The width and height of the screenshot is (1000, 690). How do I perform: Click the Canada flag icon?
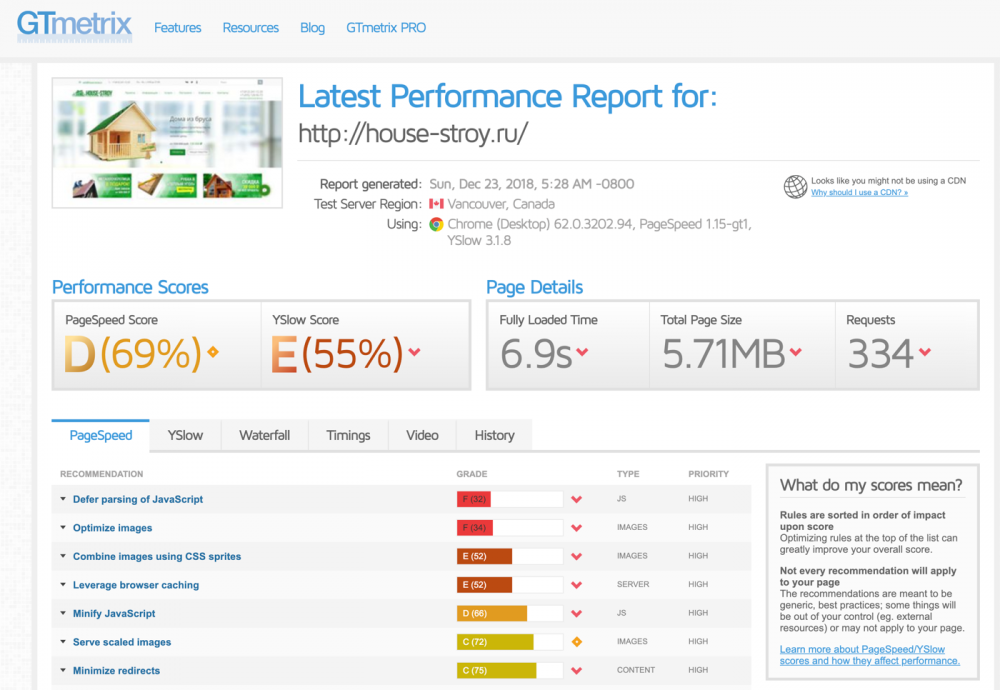point(436,204)
